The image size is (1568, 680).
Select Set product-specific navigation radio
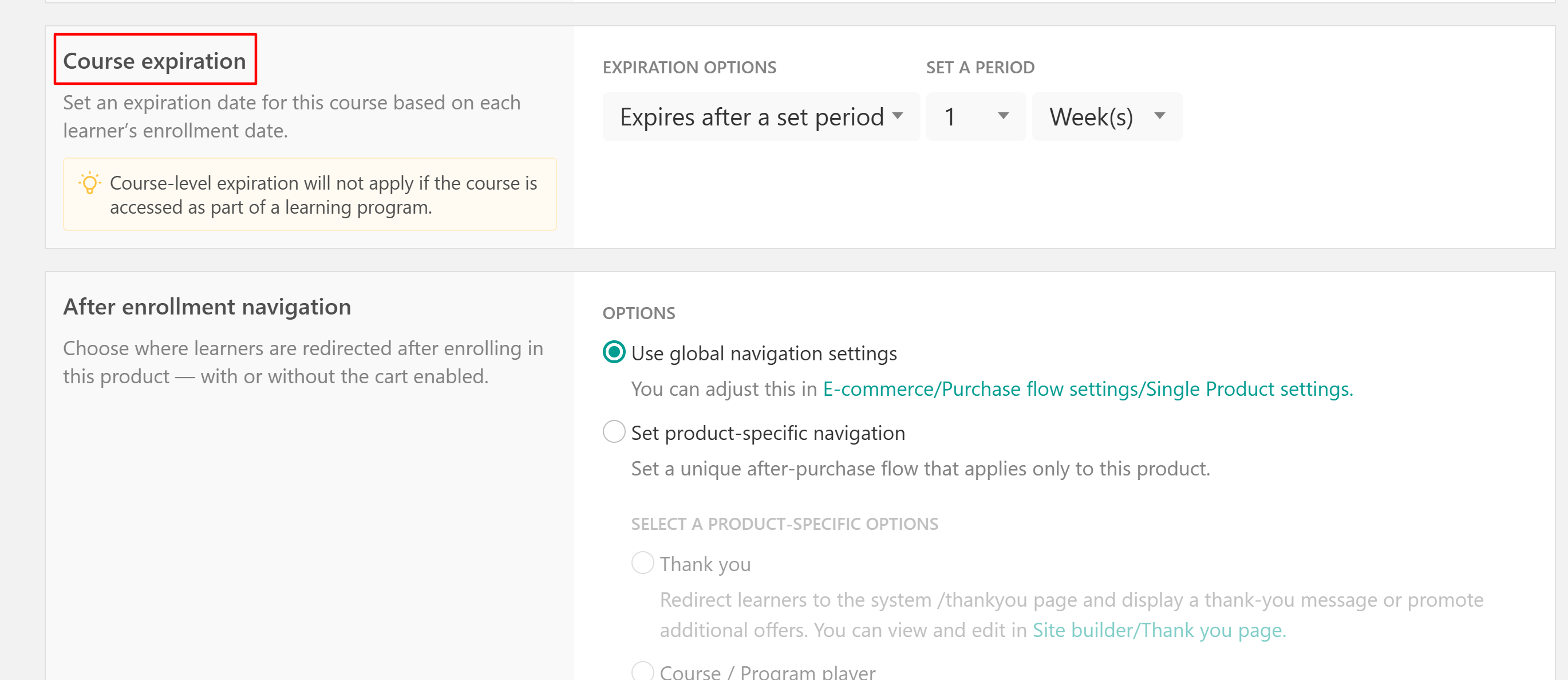pos(614,432)
